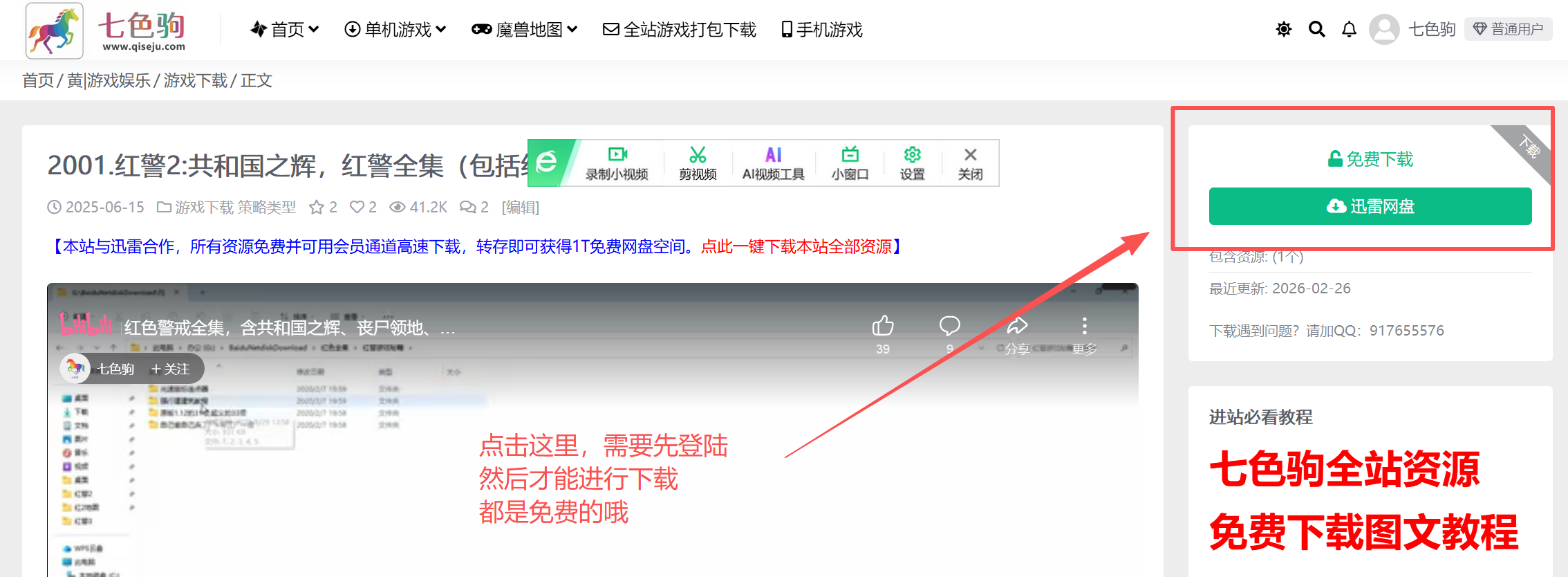Toggle dark mode with the sun icon

point(1283,29)
